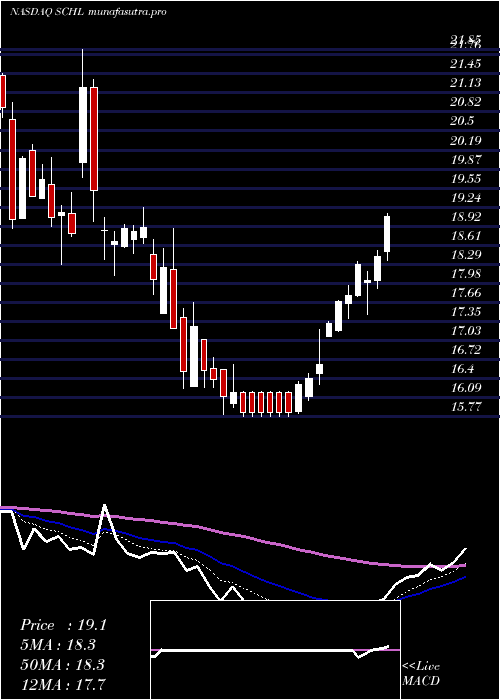Click the most recent white candlestick near 18.92
The height and width of the screenshot is (700, 500).
click(x=387, y=234)
